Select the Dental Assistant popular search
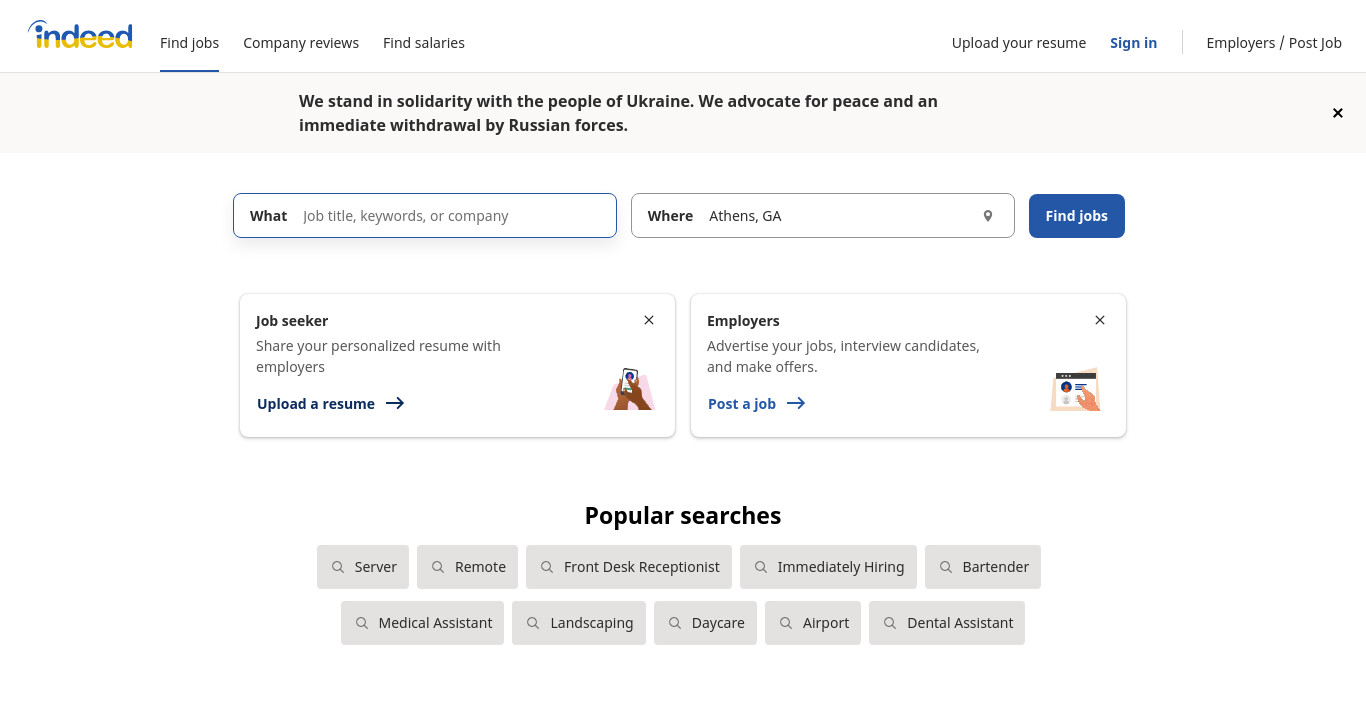Image resolution: width=1366 pixels, height=720 pixels. [x=947, y=623]
